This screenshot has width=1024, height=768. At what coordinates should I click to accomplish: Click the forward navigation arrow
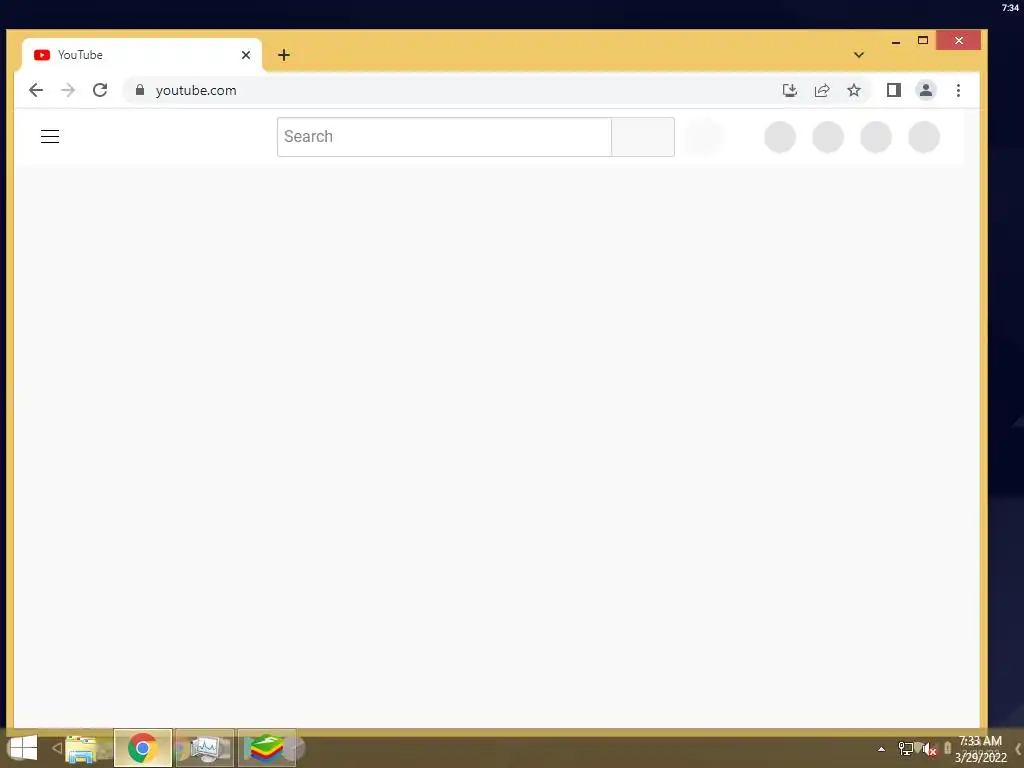[68, 90]
